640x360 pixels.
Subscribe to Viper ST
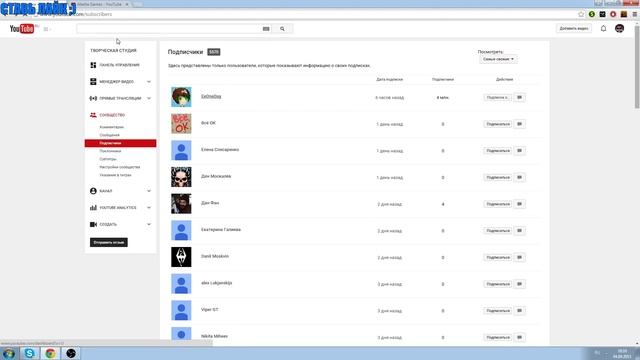(x=498, y=311)
